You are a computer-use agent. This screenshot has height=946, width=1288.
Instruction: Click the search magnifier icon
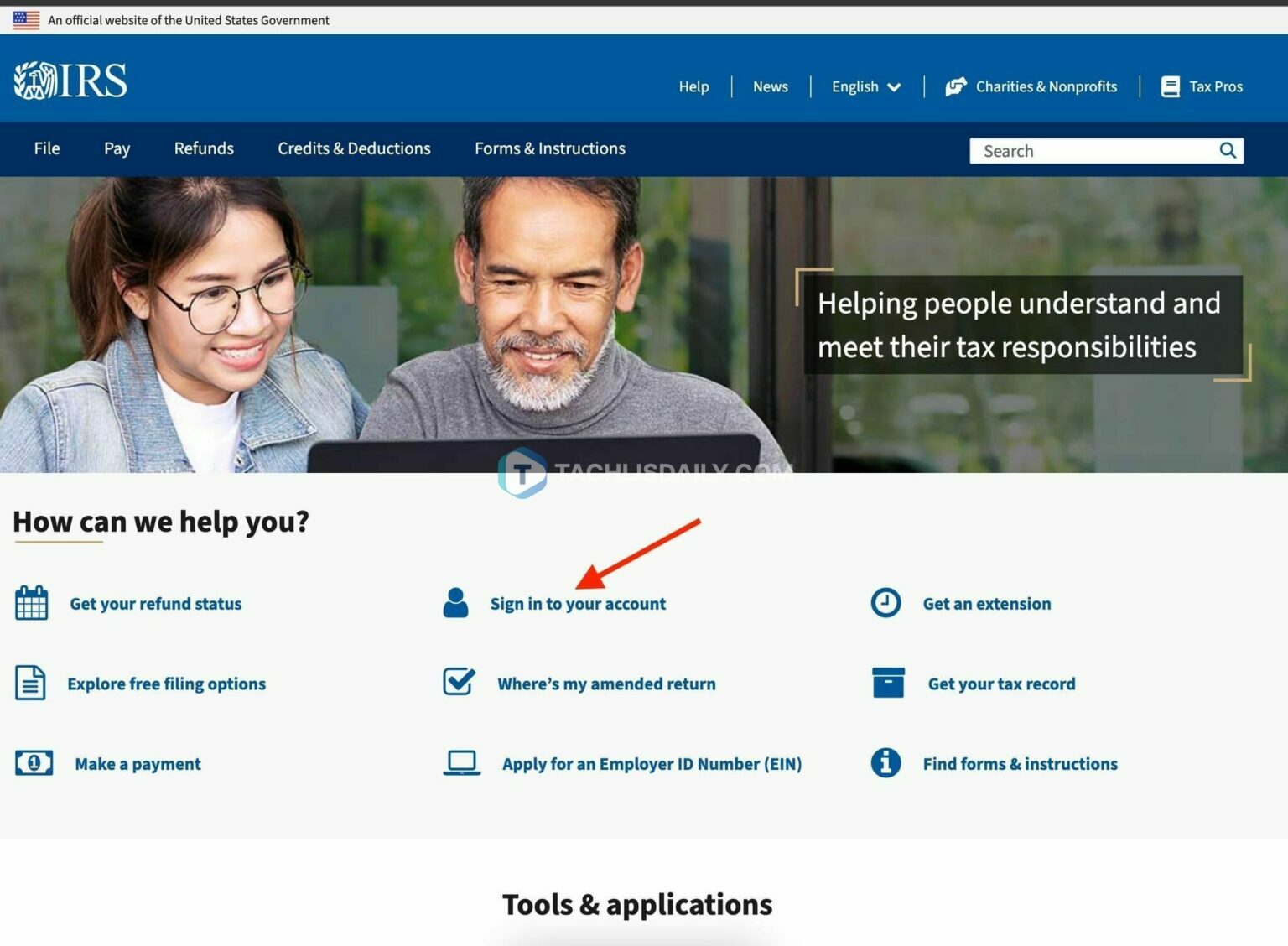click(1228, 150)
